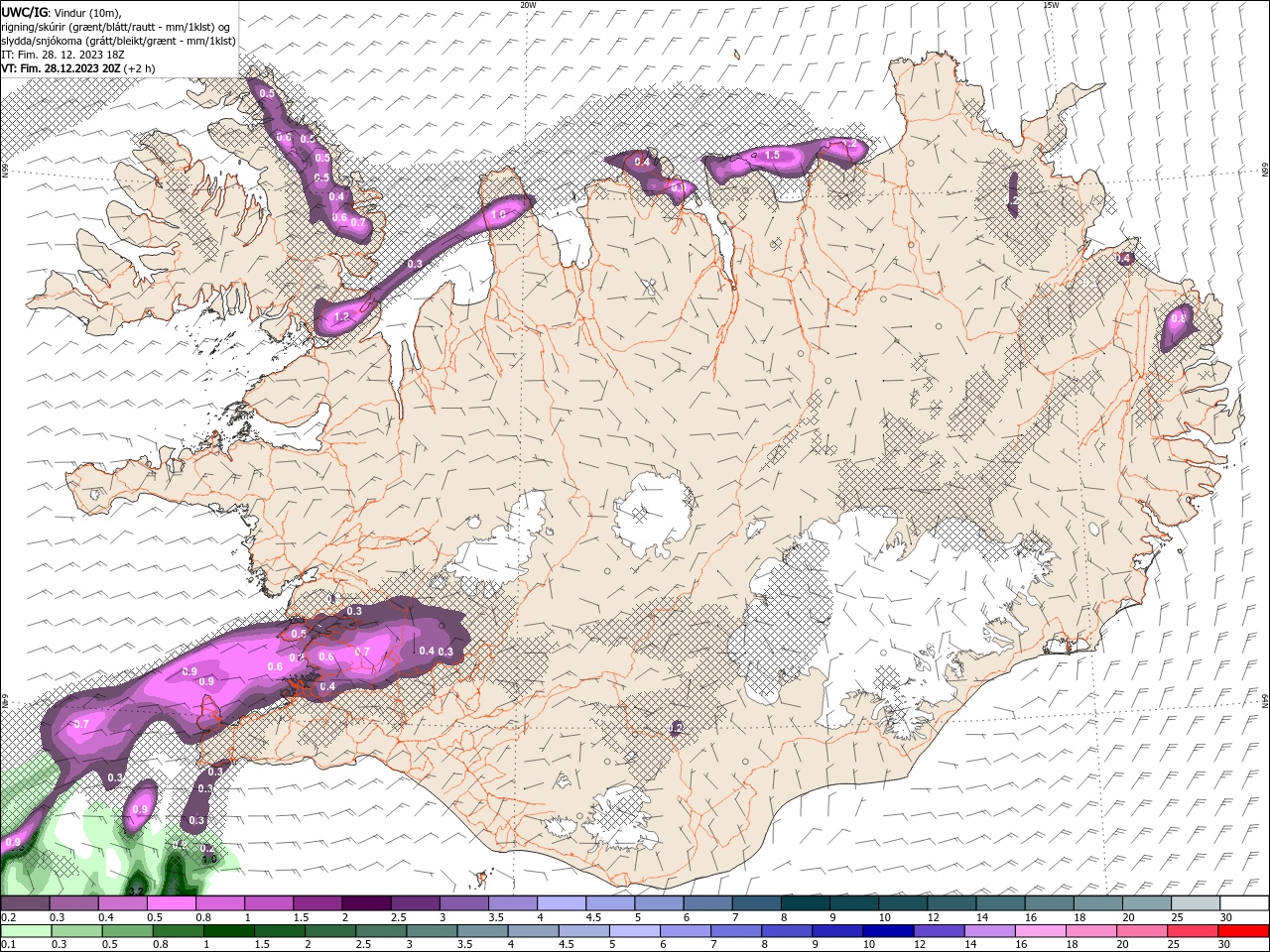
Task: Pick the bright red 30+ rain swatch
Action: click(x=1242, y=931)
